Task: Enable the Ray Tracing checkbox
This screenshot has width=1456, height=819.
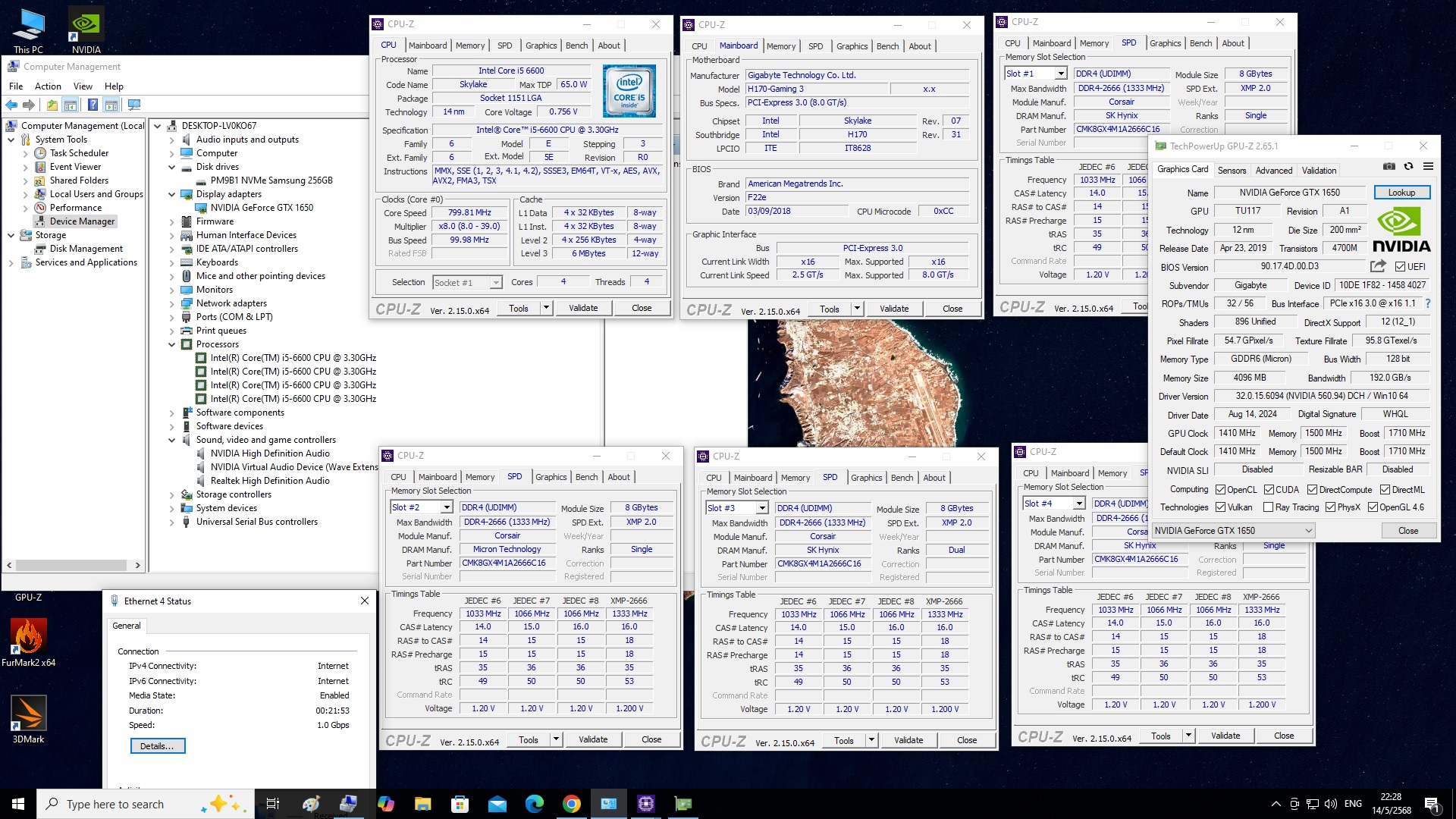Action: click(1268, 507)
